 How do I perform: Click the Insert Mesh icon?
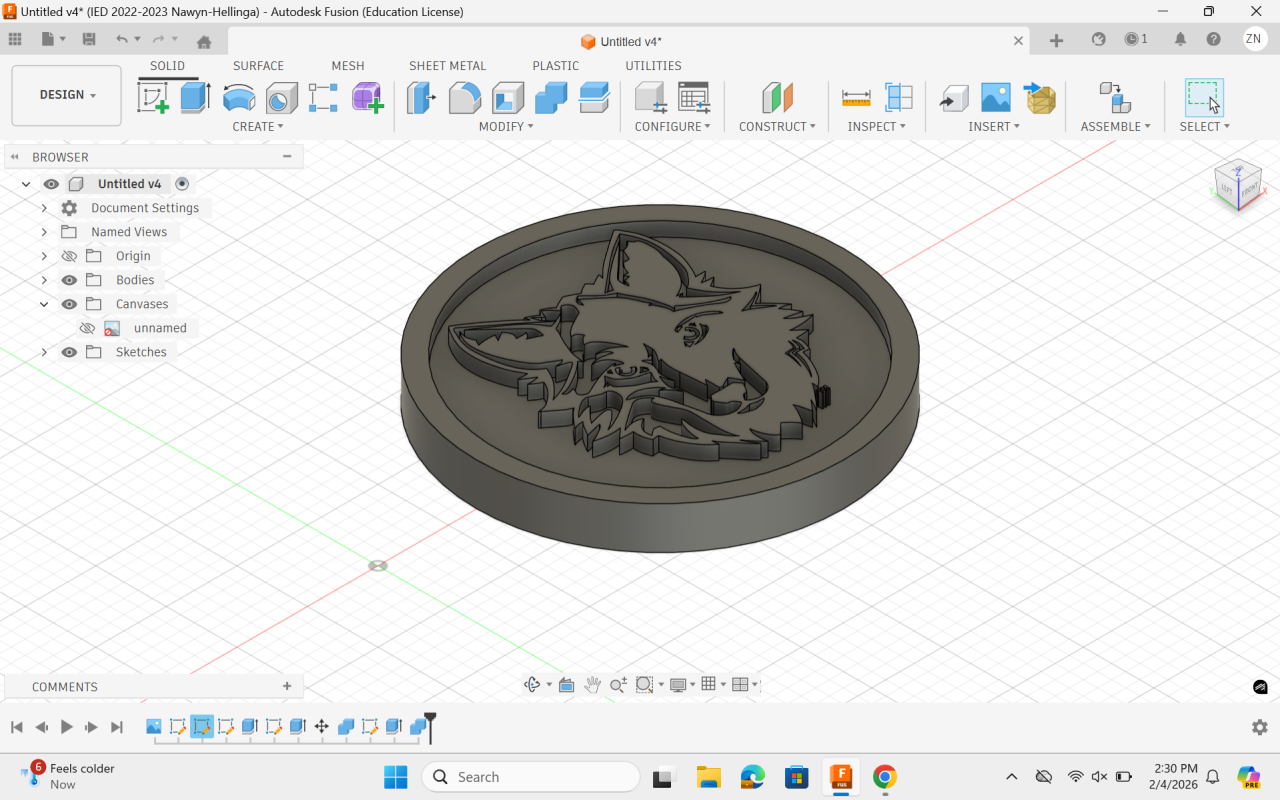tap(1041, 98)
